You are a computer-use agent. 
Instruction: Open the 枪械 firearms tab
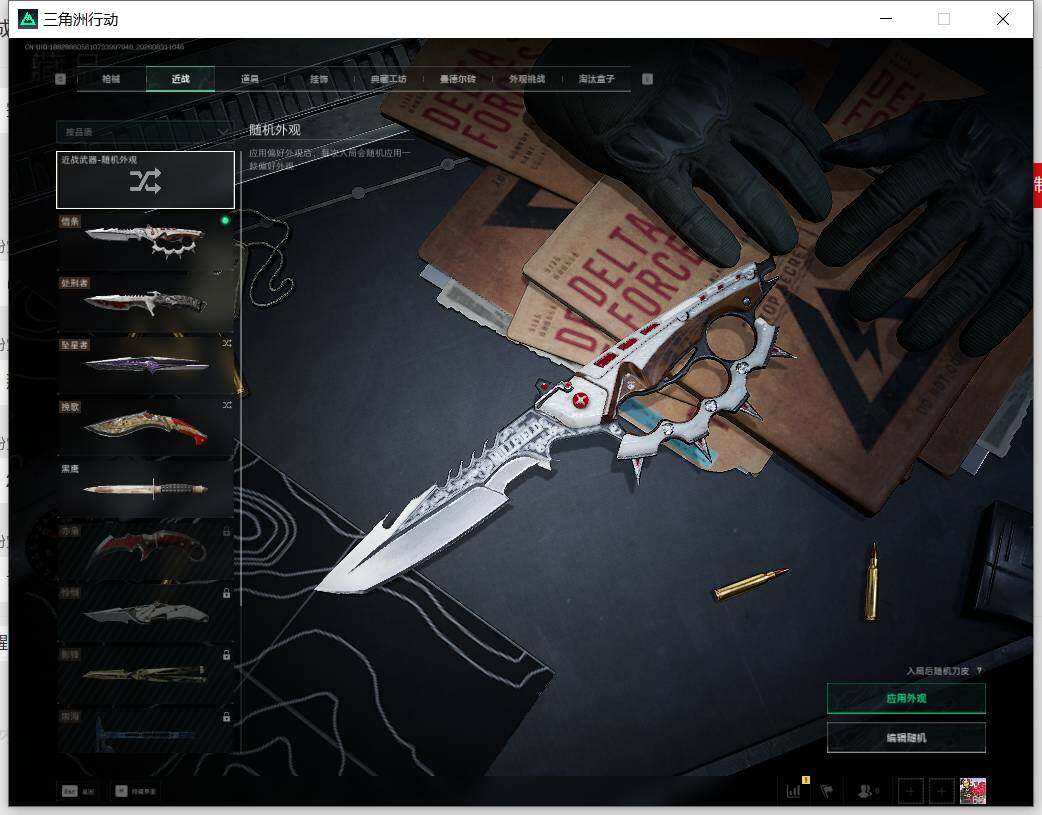tap(111, 79)
